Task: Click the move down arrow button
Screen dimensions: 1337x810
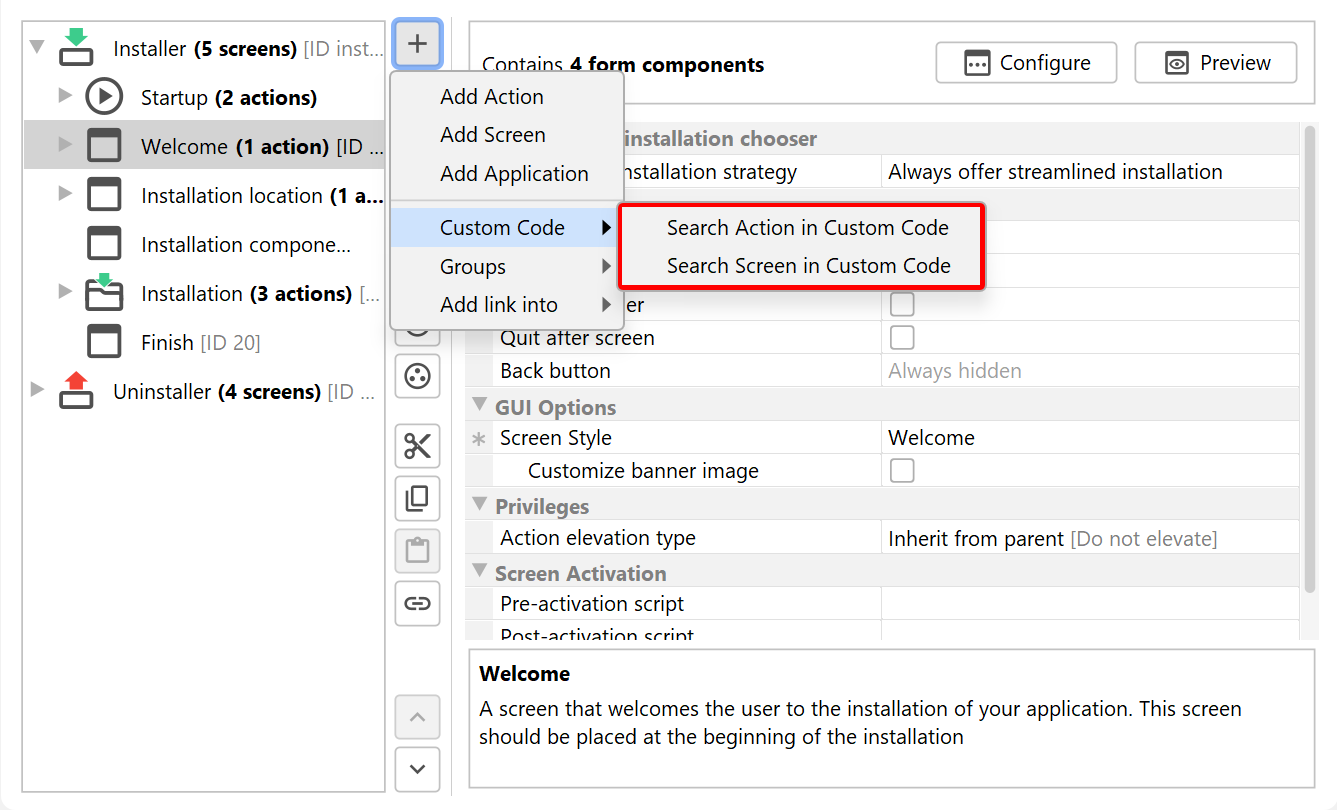Action: (417, 769)
